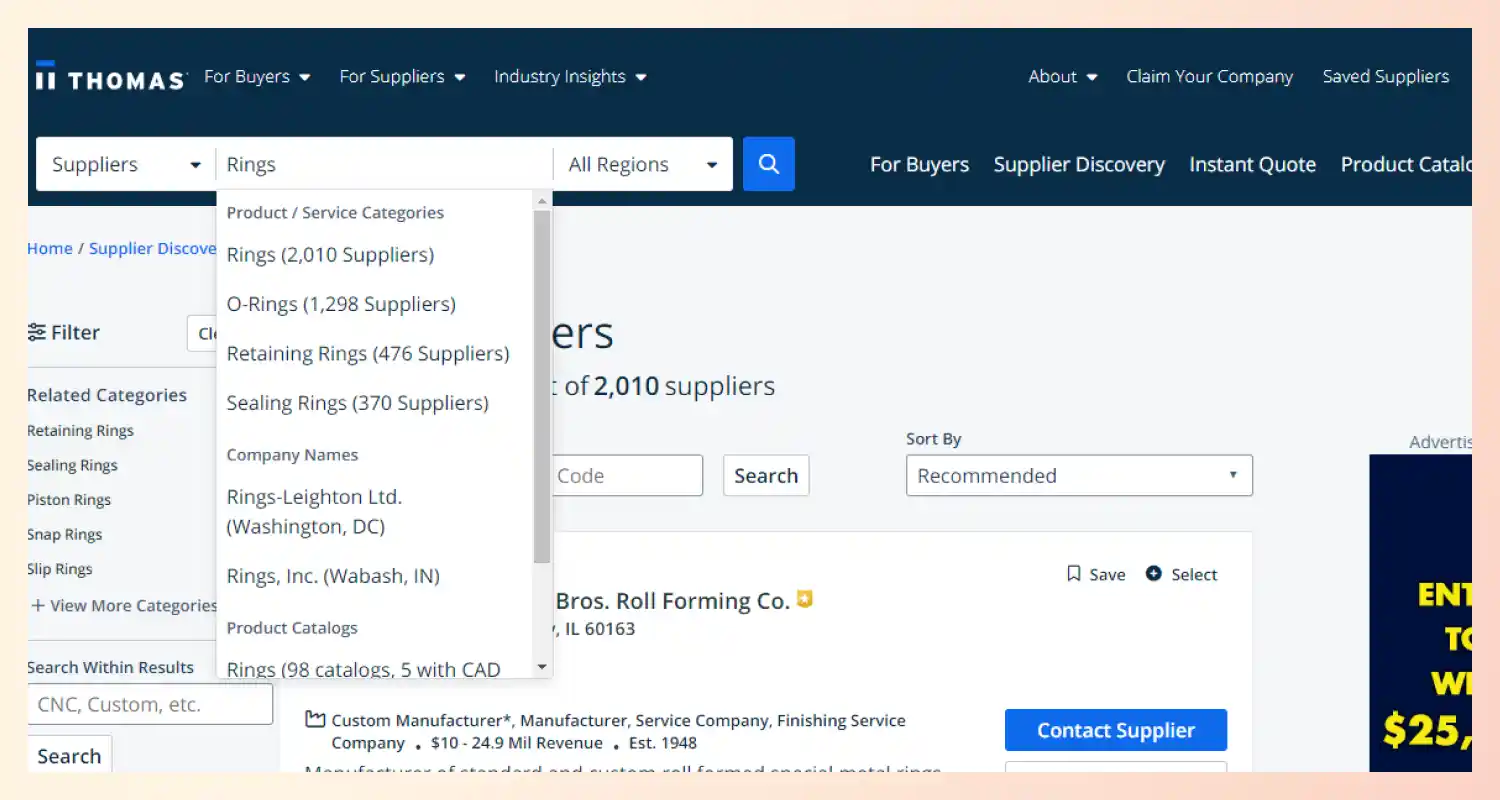Open the Suppliers search type dropdown
The height and width of the screenshot is (800, 1500).
pos(126,164)
